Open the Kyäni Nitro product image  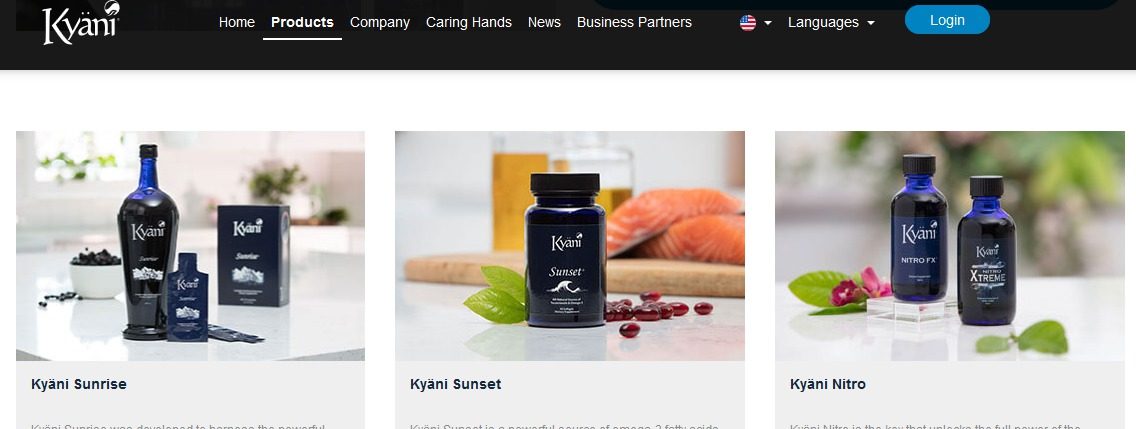(949, 246)
